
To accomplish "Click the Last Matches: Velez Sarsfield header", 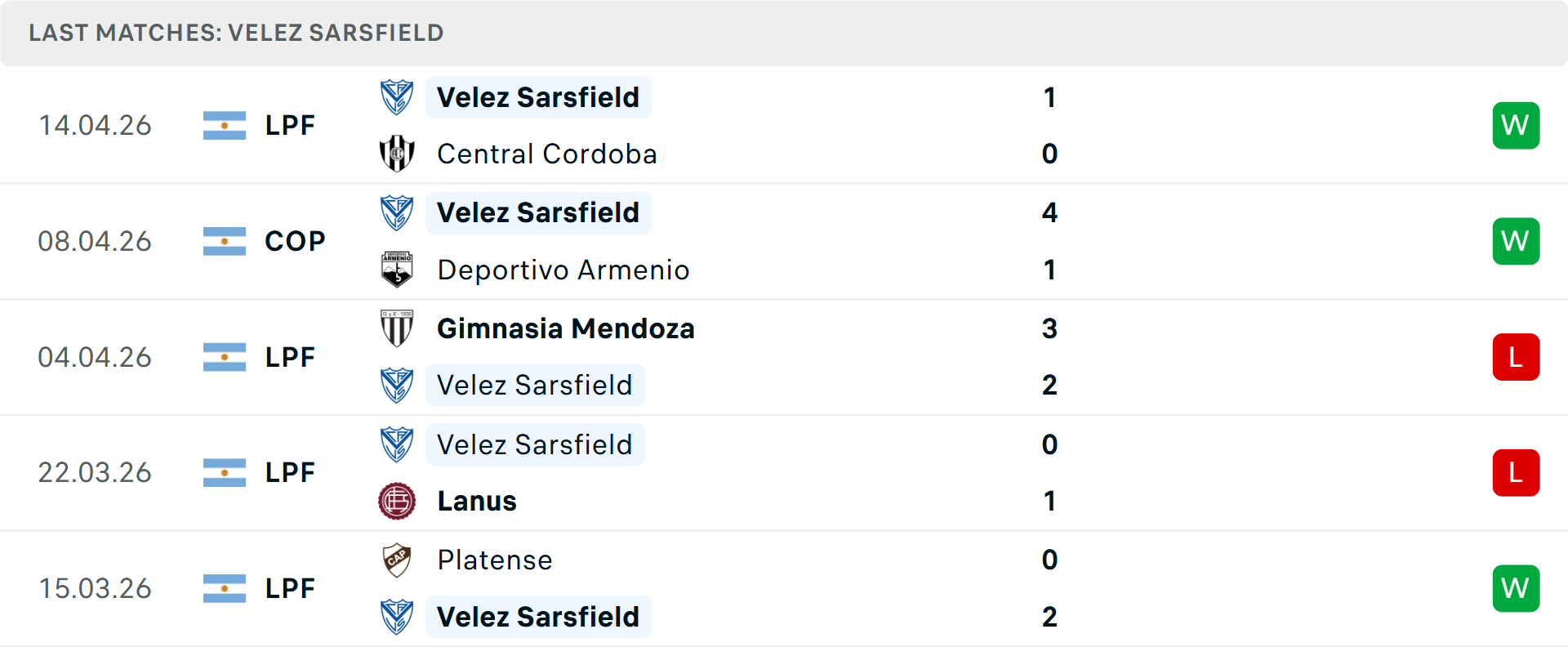I will point(236,33).
